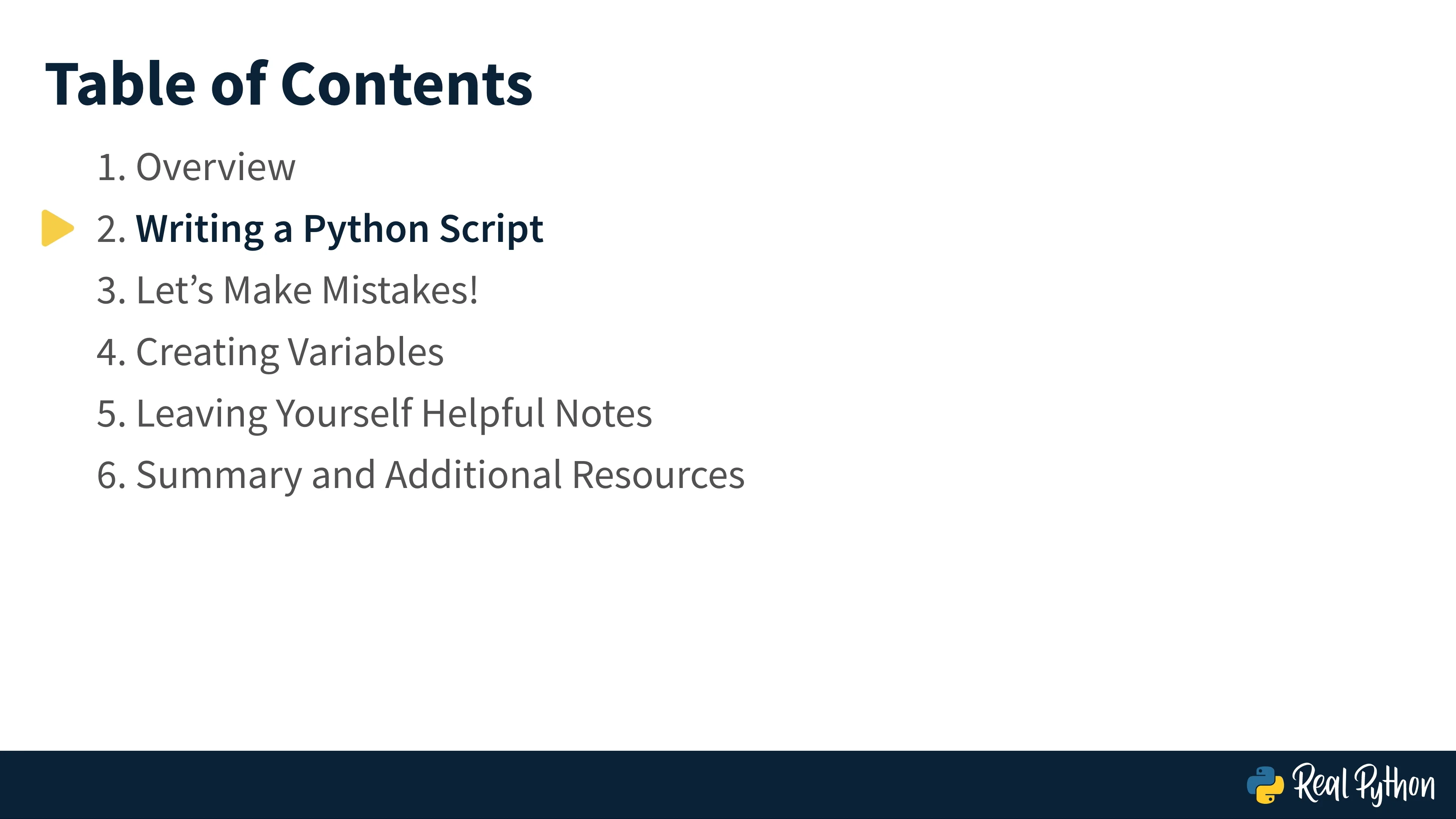
Task: Click the number 5. list marker
Action: 111,414
